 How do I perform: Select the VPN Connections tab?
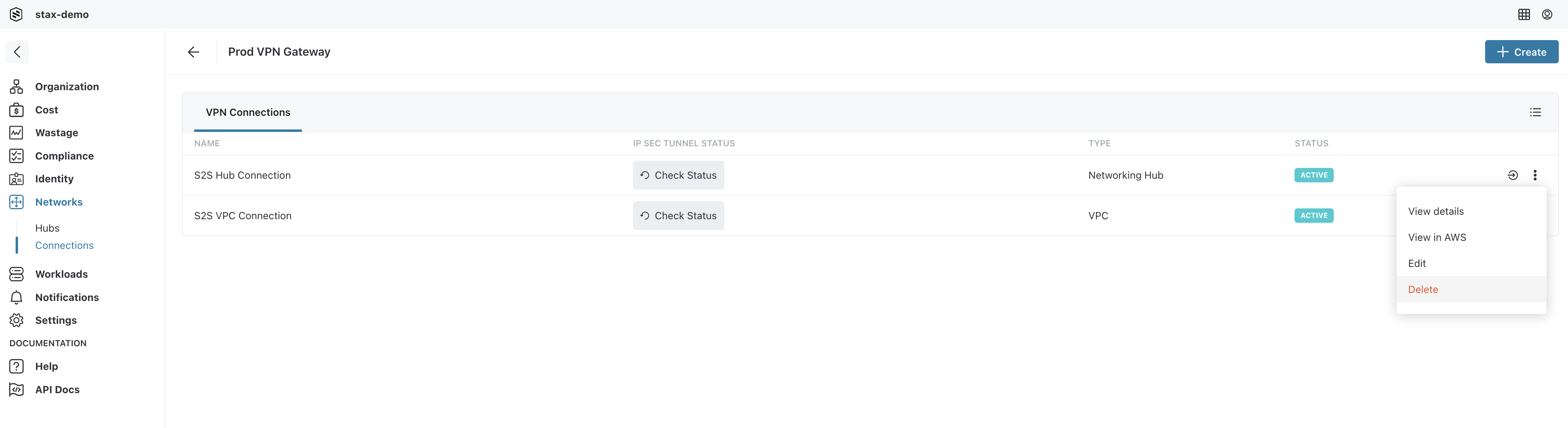point(248,112)
